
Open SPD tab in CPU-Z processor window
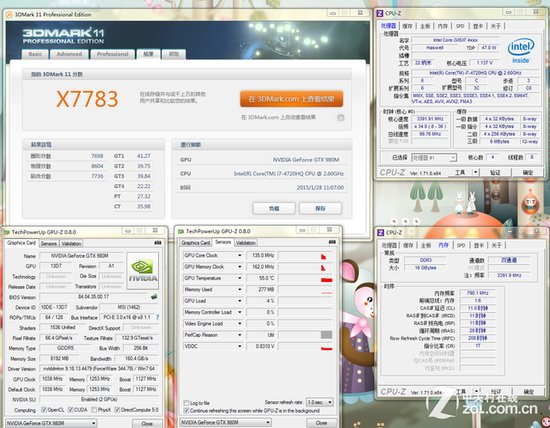pyautogui.click(x=460, y=26)
